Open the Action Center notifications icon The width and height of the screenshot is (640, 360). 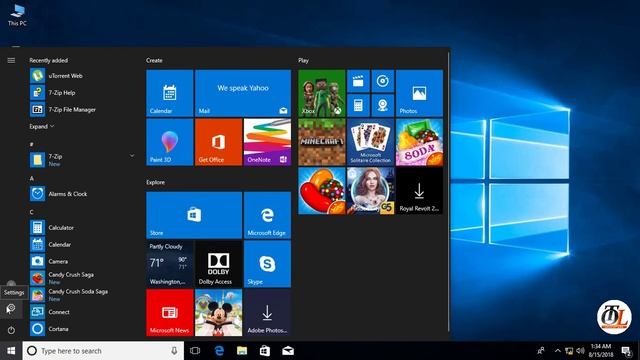(x=627, y=351)
